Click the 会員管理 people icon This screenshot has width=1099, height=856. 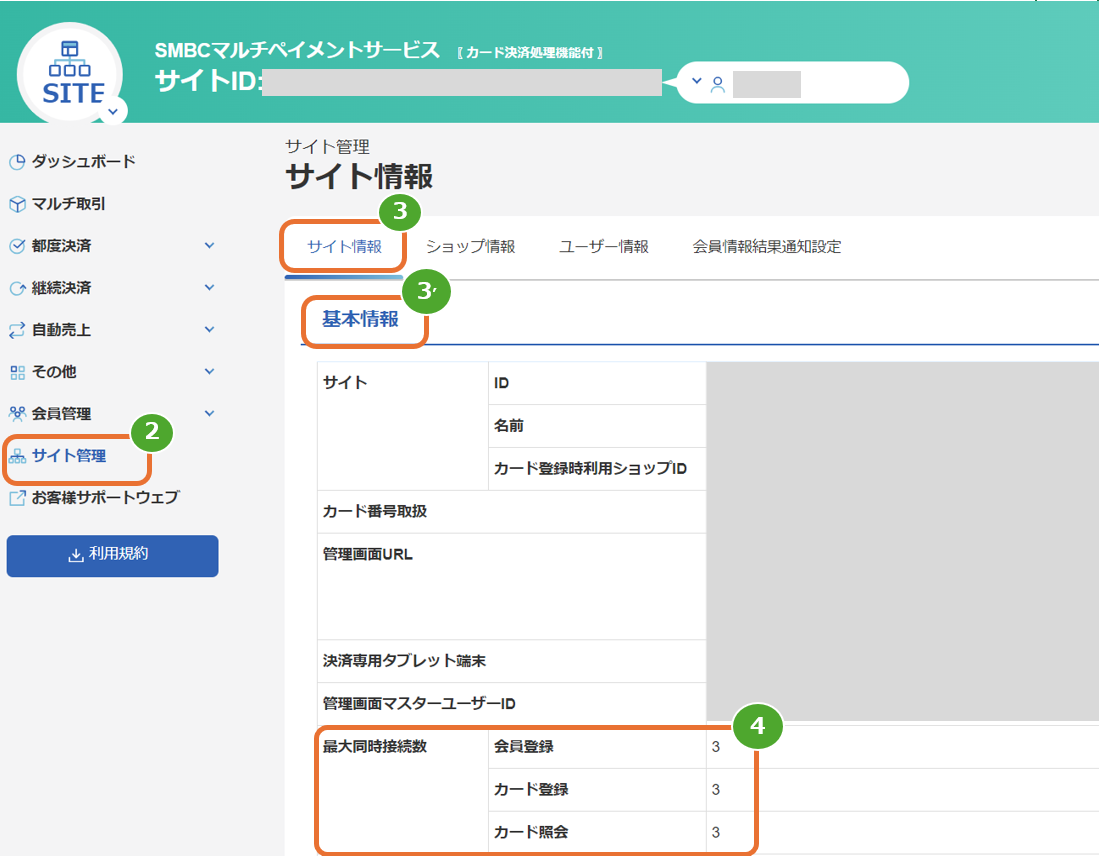(x=17, y=414)
